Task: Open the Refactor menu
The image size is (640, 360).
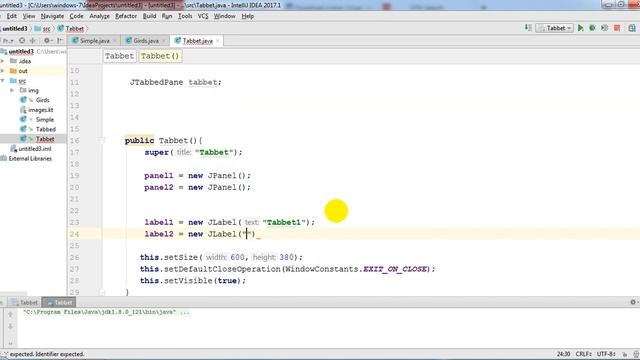Action: coord(126,16)
